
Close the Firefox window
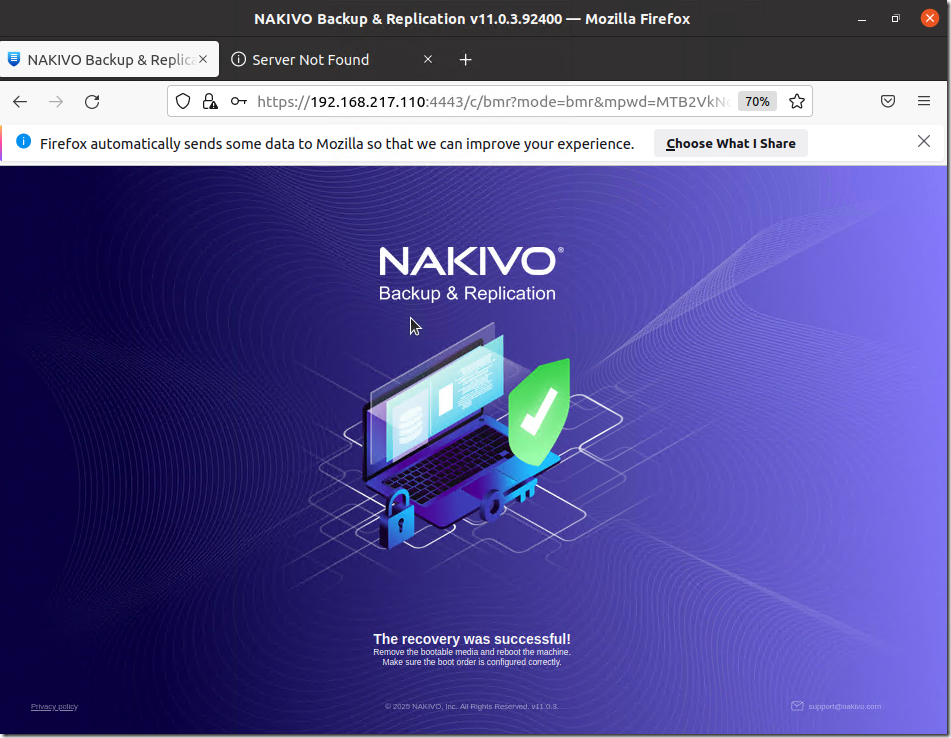pyautogui.click(x=929, y=18)
